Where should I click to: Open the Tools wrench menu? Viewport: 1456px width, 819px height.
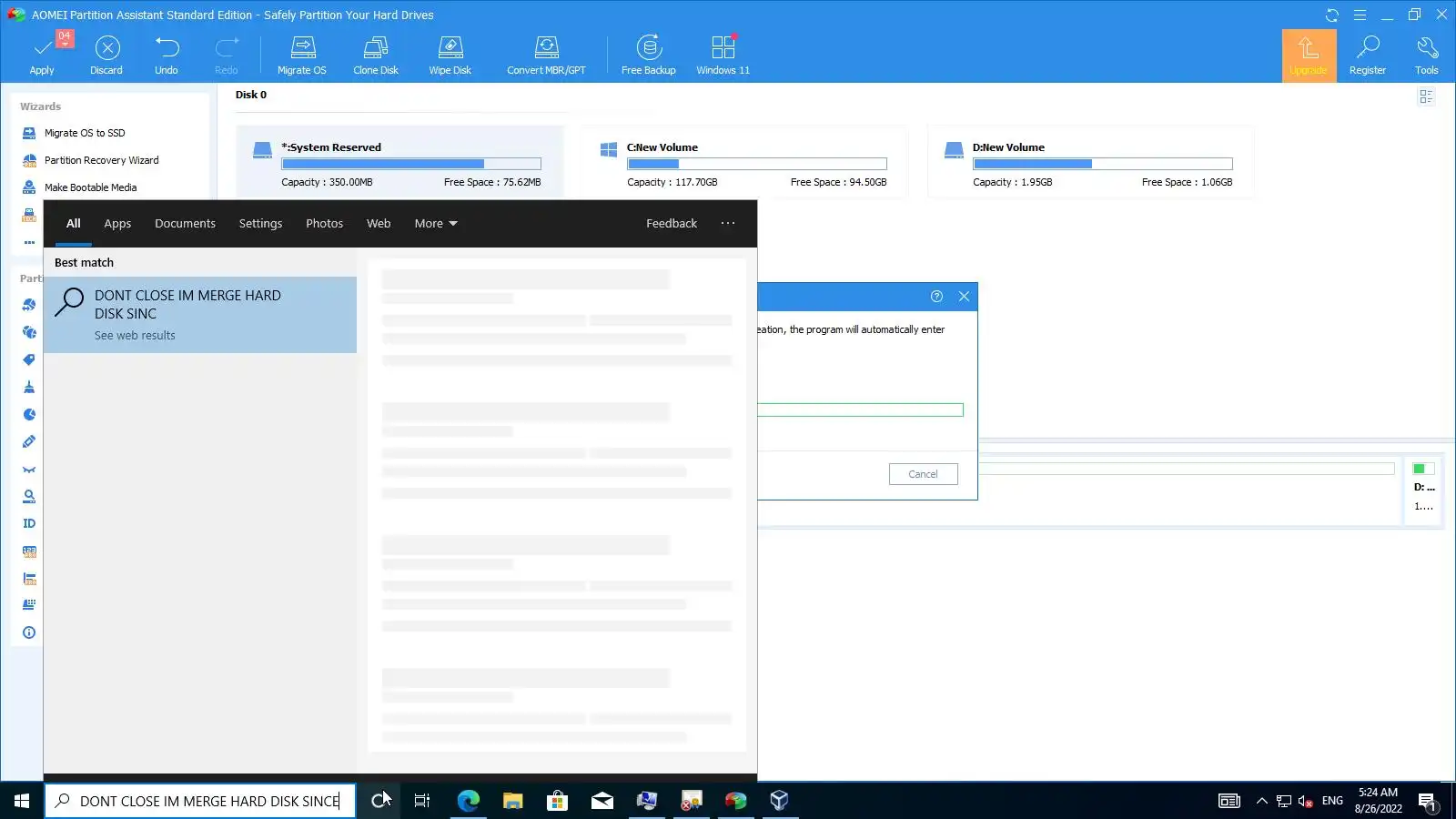[x=1427, y=56]
